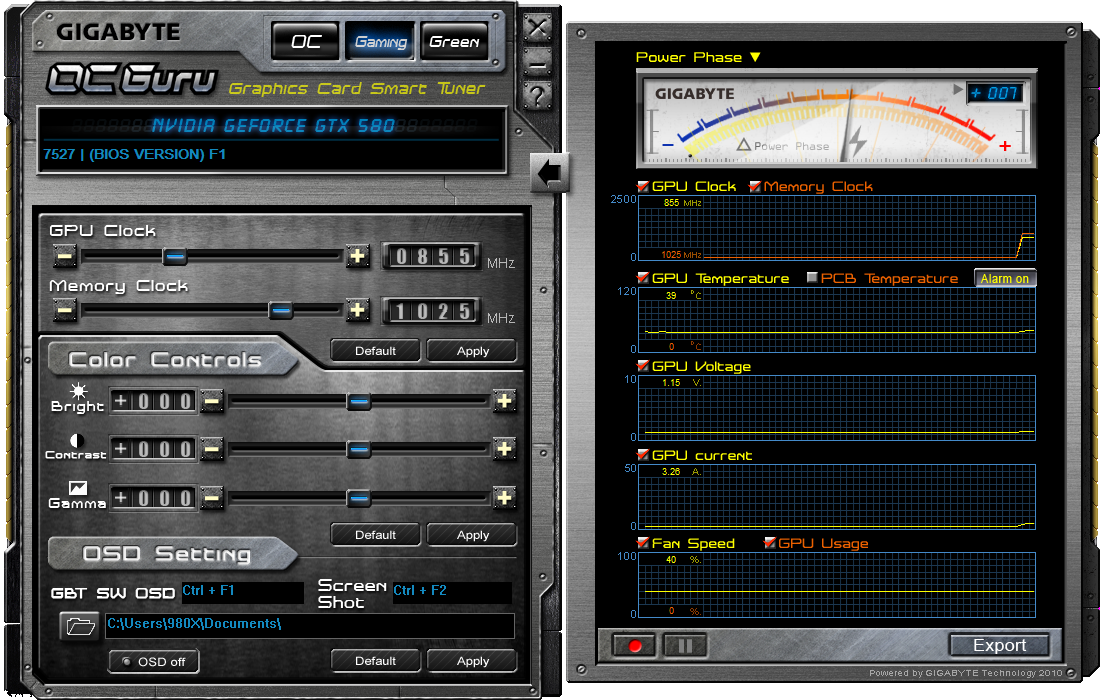Switch to the OC mode tab
The image size is (1100, 700).
point(306,42)
